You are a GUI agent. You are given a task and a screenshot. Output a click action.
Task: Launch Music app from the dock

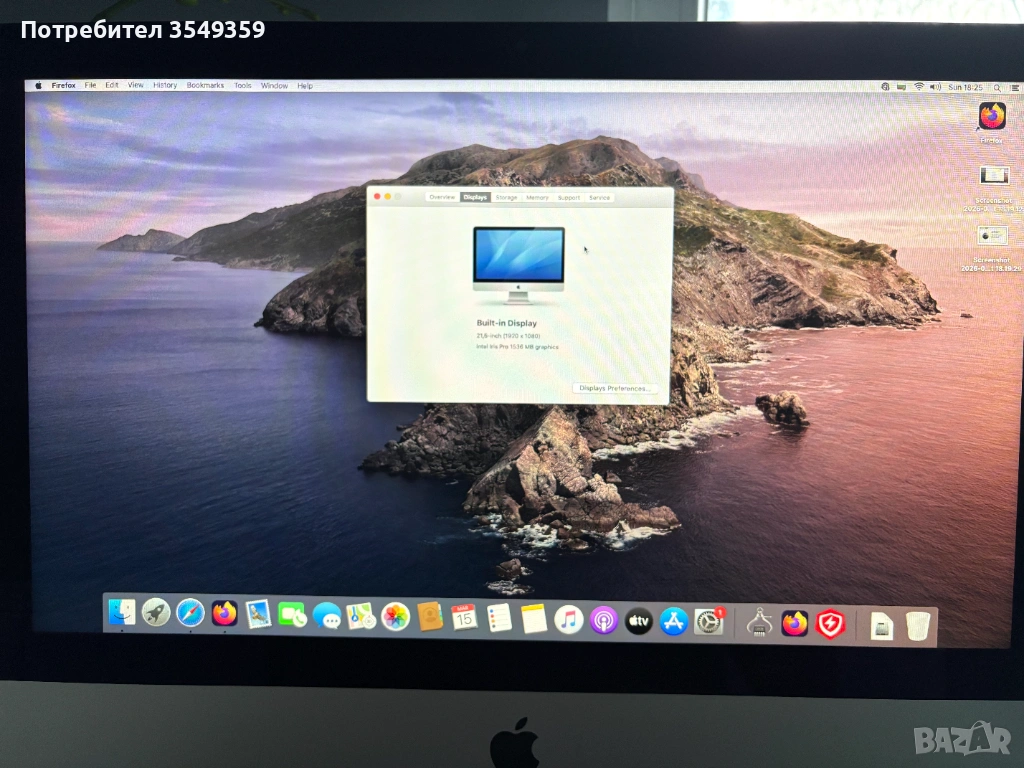[568, 619]
